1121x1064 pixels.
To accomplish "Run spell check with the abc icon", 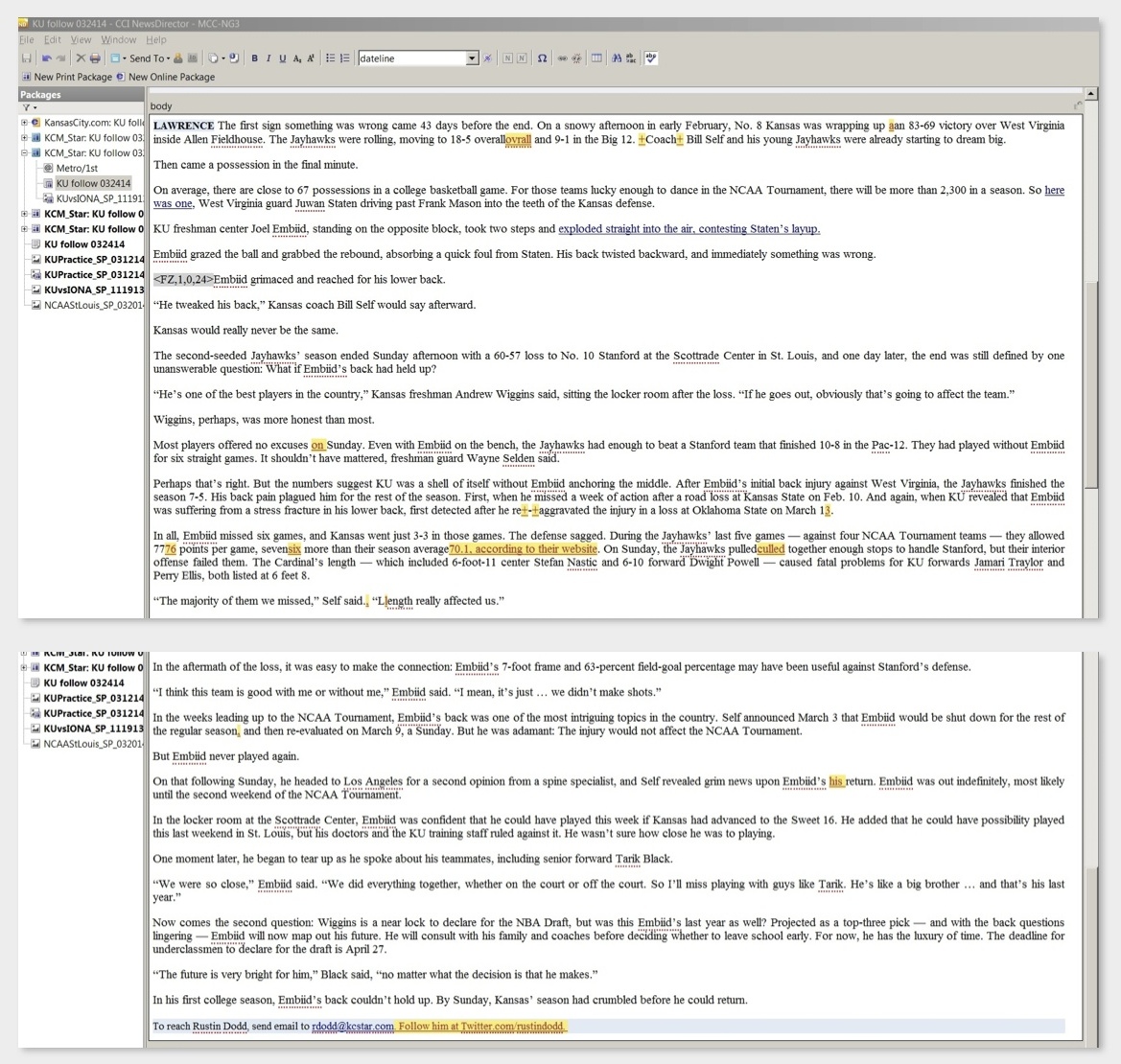I will (x=652, y=58).
